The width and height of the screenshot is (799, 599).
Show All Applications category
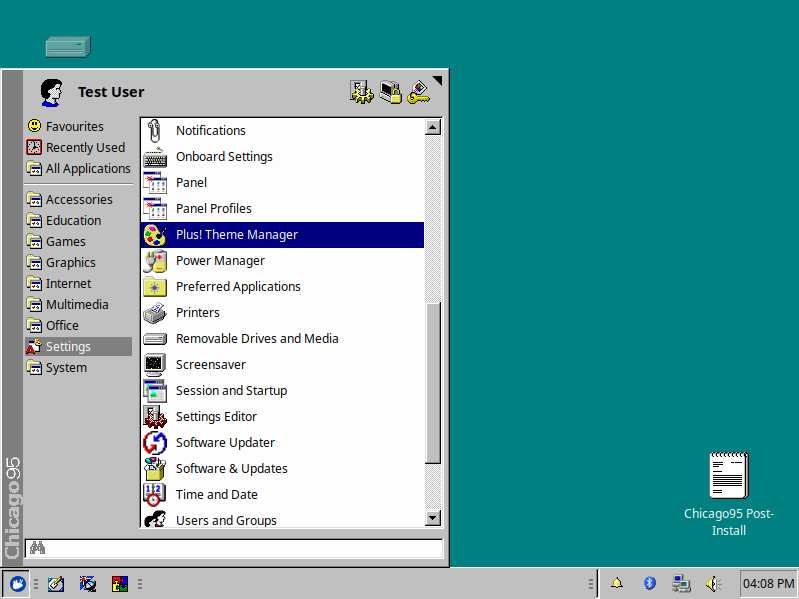coord(79,168)
